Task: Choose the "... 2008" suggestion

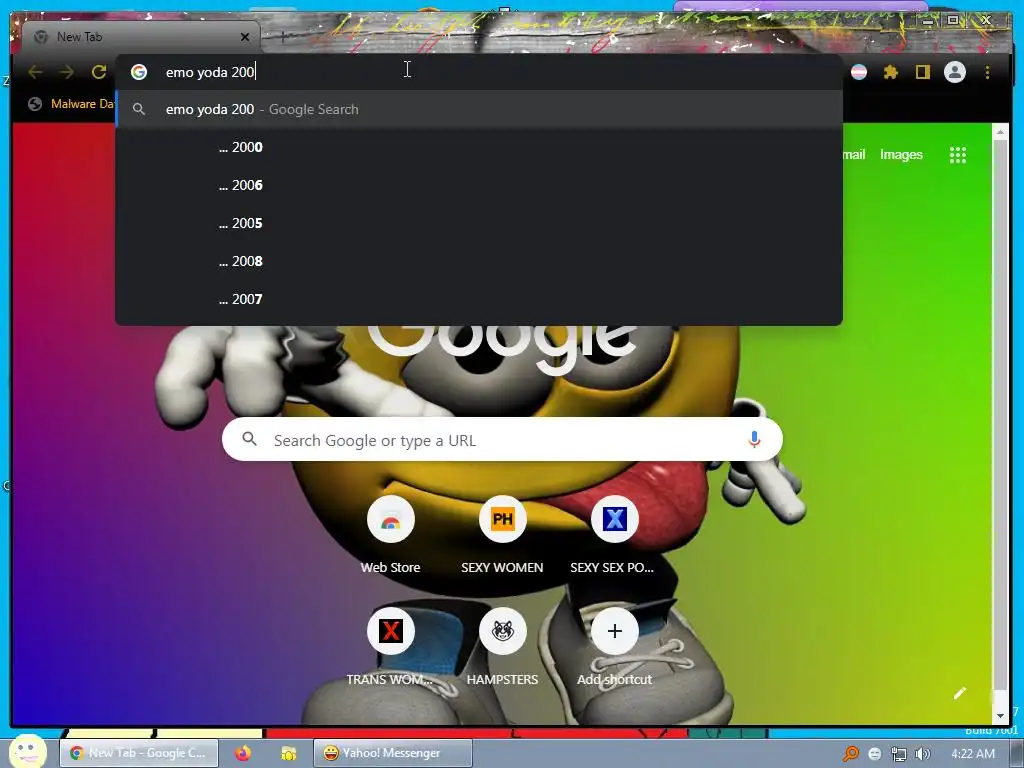Action: click(x=479, y=261)
